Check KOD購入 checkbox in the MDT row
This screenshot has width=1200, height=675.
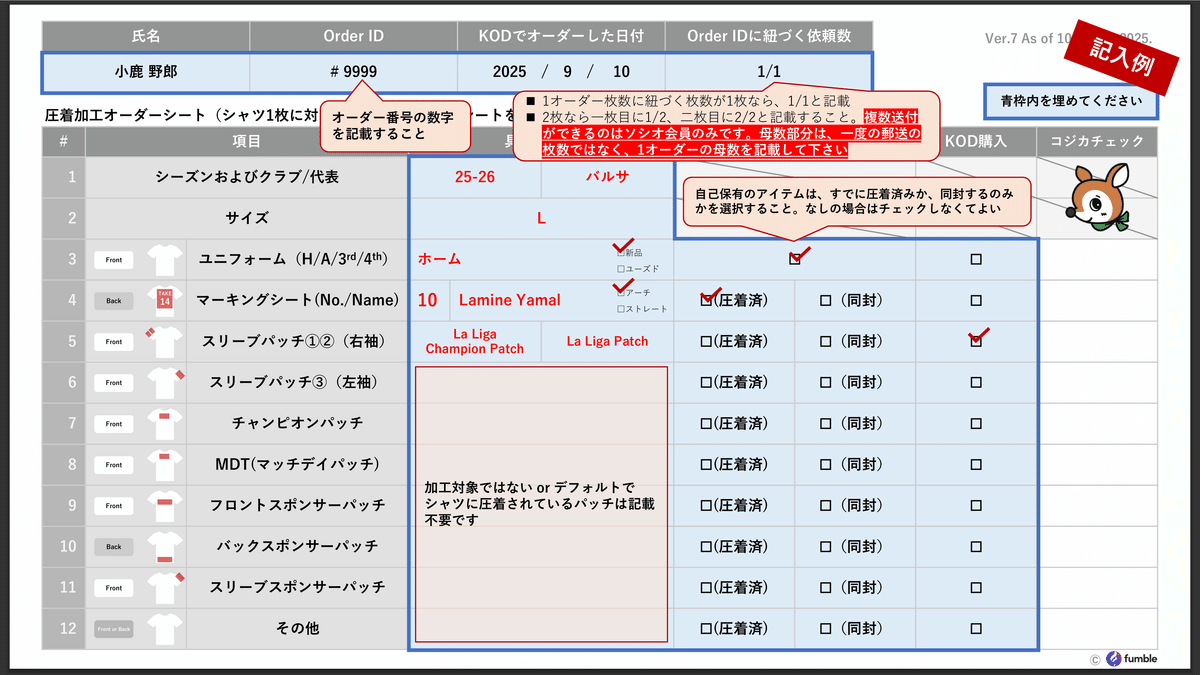pyautogui.click(x=976, y=465)
